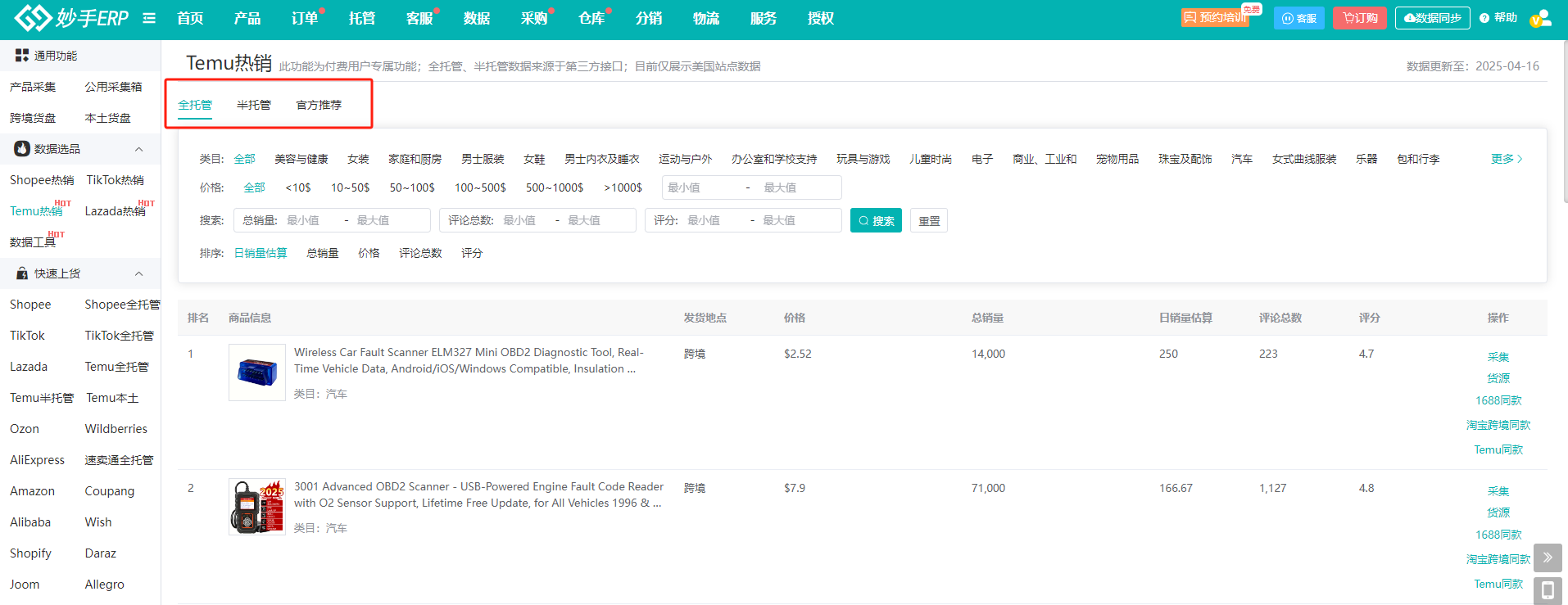Click the 搜索 search button

point(876,221)
